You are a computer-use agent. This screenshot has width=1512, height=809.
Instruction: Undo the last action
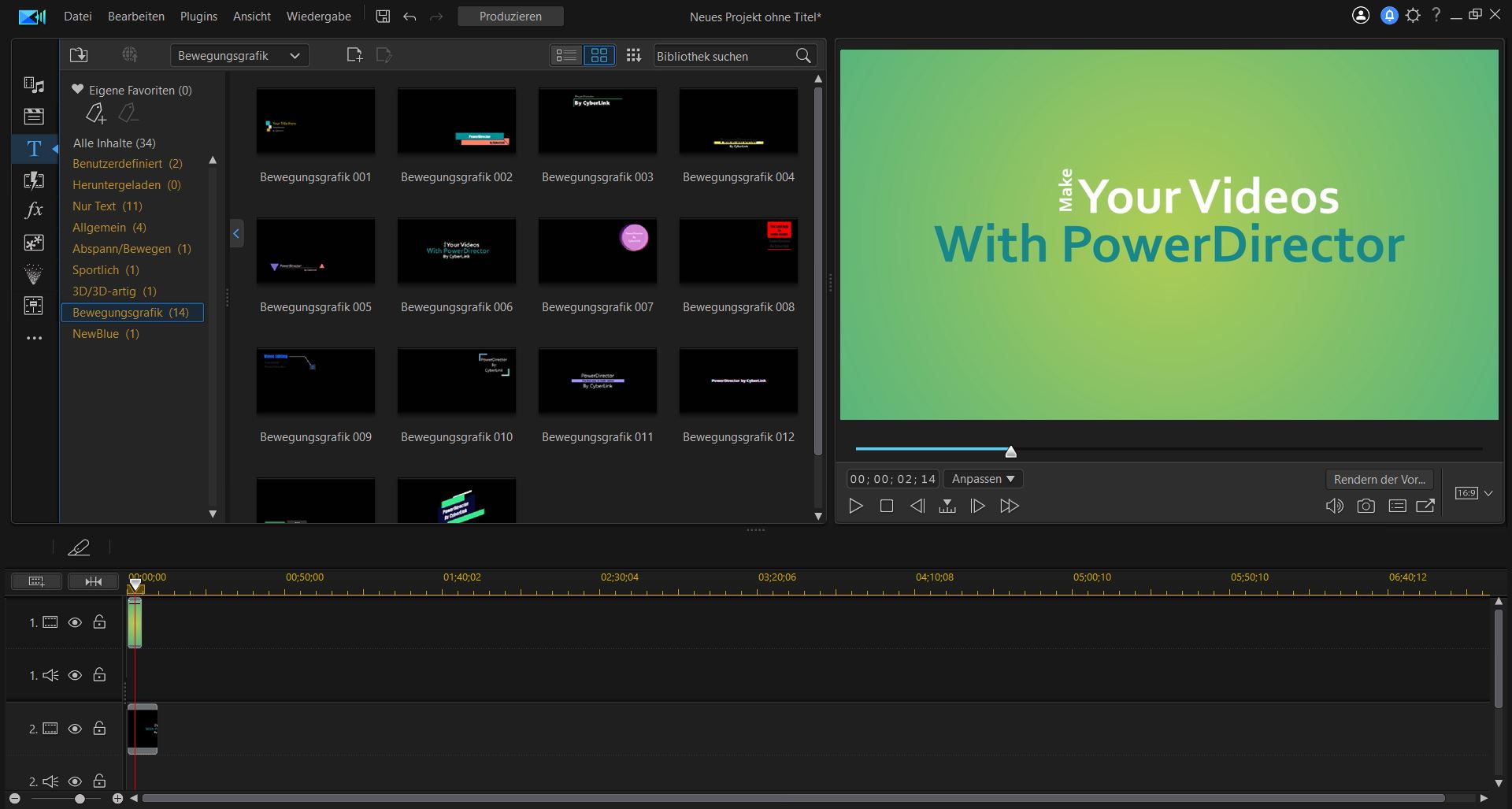409,17
